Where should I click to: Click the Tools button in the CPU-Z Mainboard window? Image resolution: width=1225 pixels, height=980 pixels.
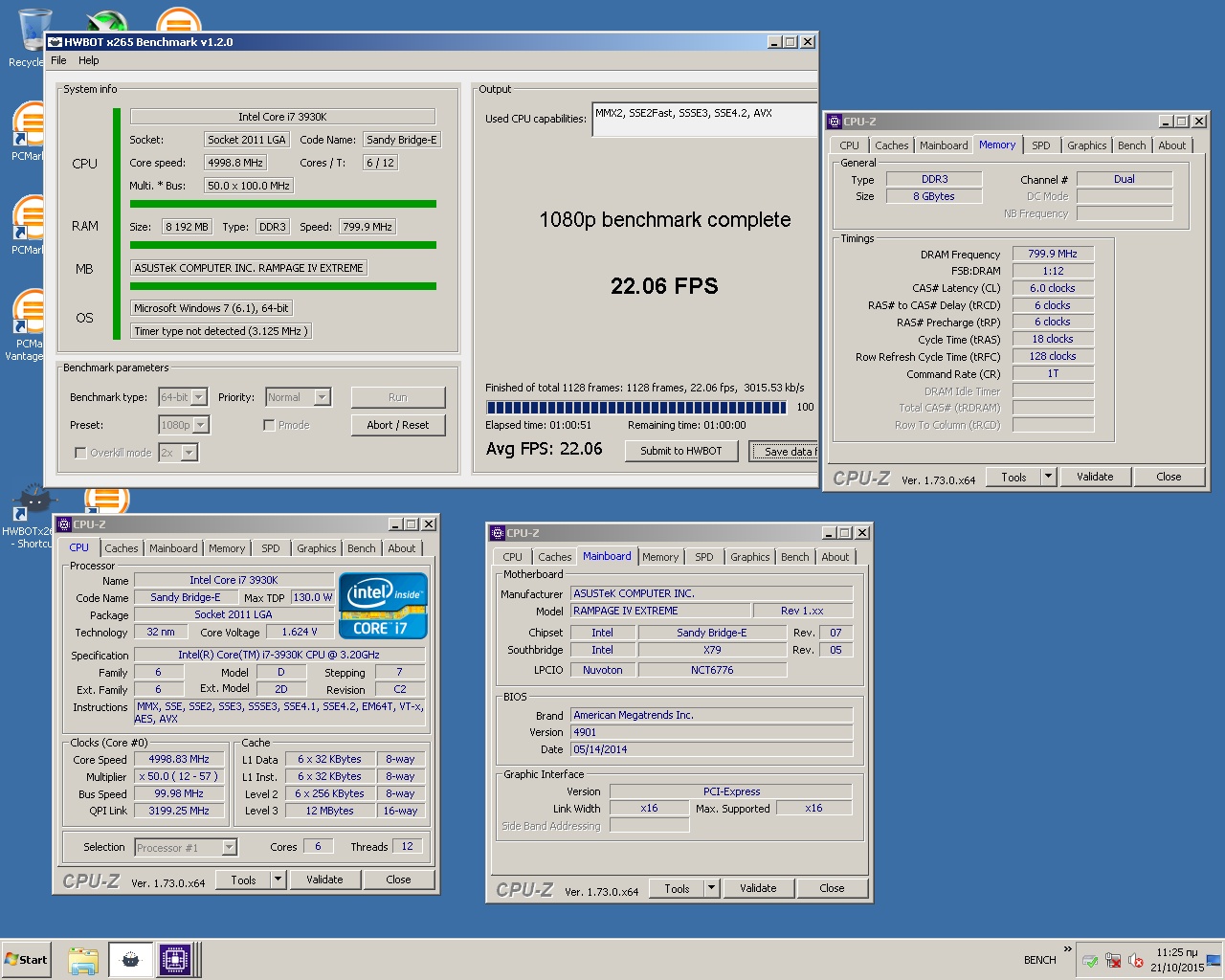677,888
